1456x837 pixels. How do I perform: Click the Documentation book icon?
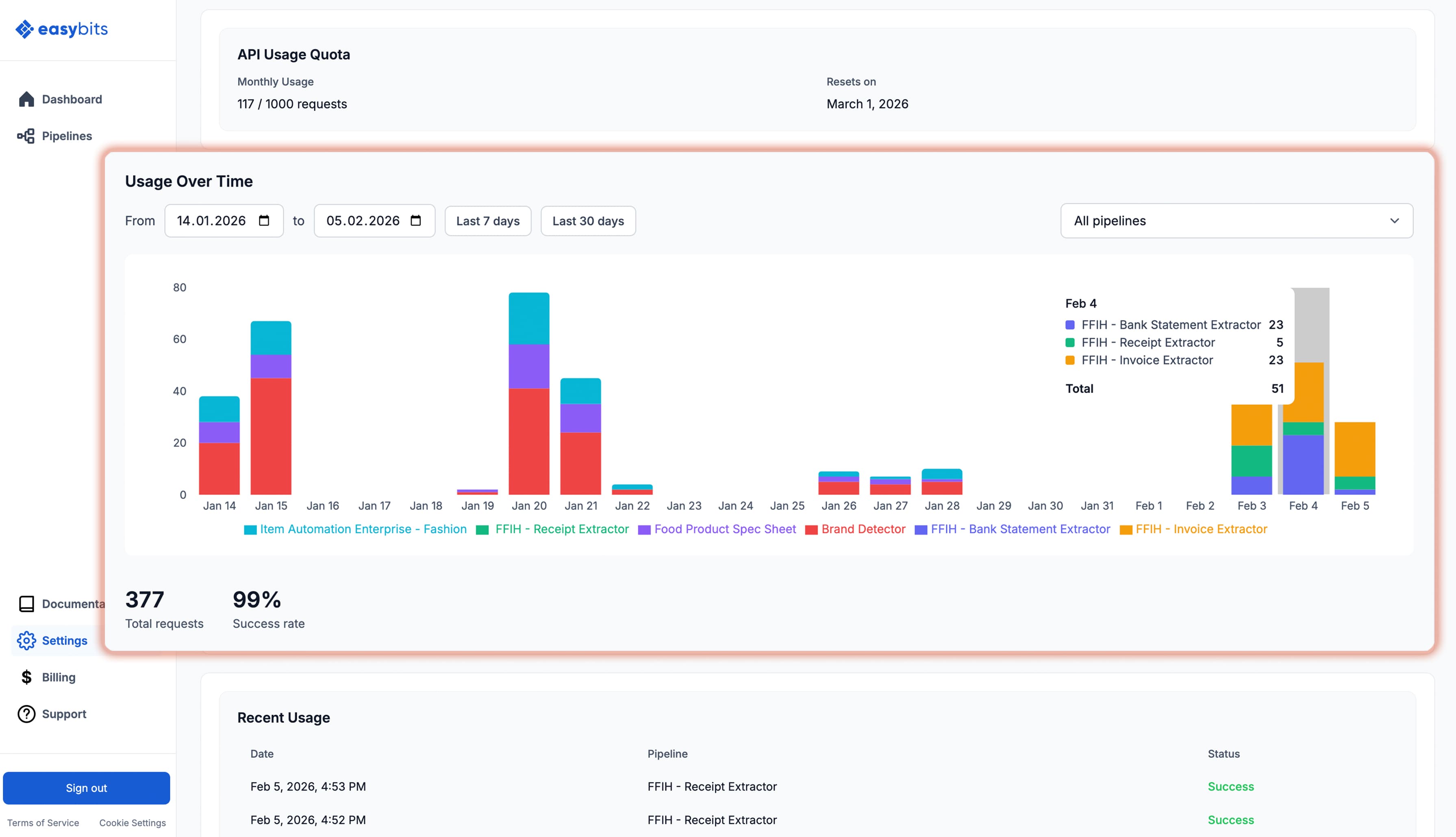point(26,604)
